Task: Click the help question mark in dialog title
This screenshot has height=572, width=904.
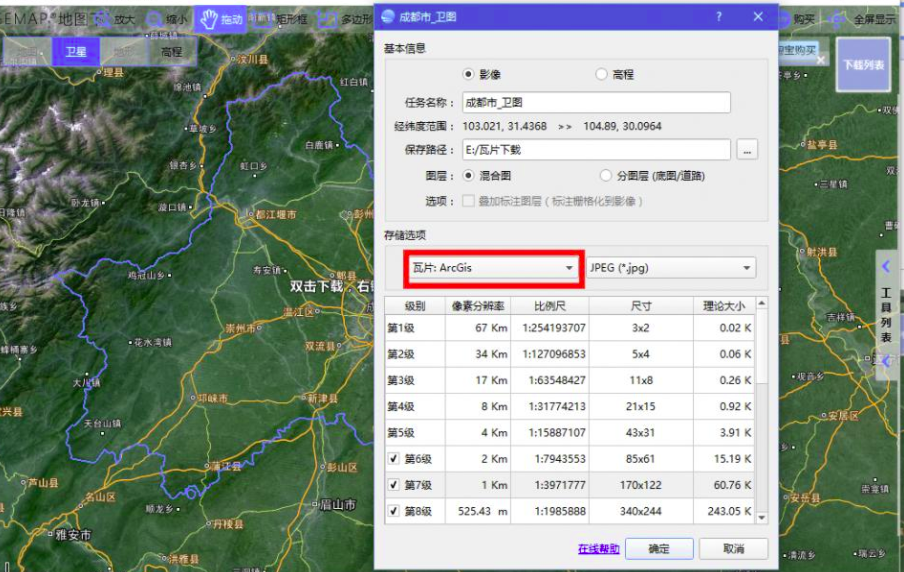Action: [x=718, y=17]
